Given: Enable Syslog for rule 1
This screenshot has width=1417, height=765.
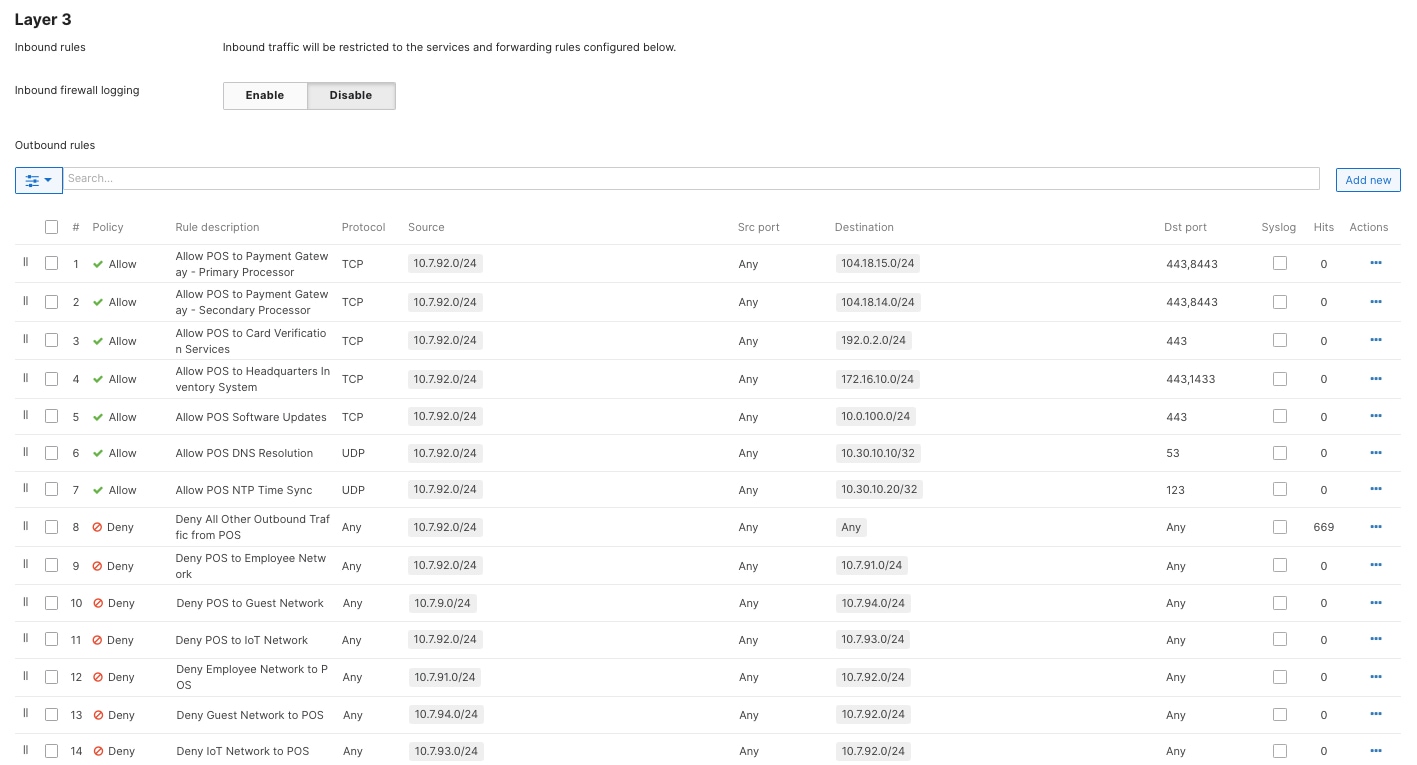Looking at the screenshot, I should 1279,262.
